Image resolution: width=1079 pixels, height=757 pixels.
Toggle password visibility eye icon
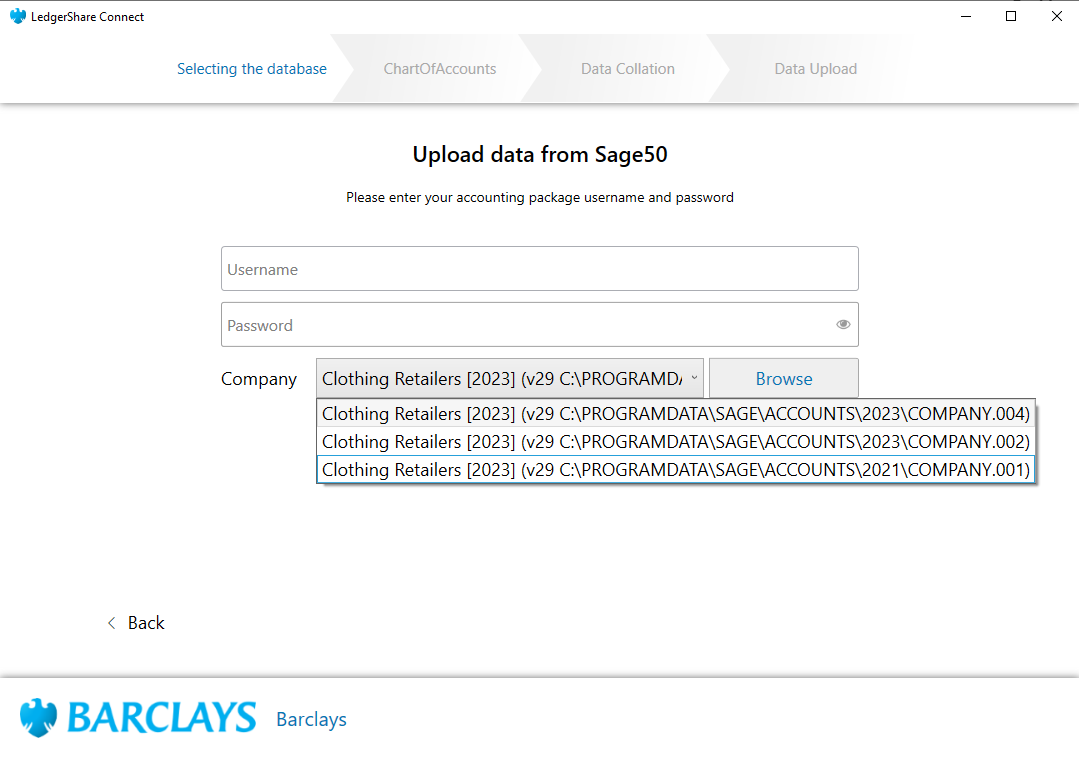(x=843, y=324)
